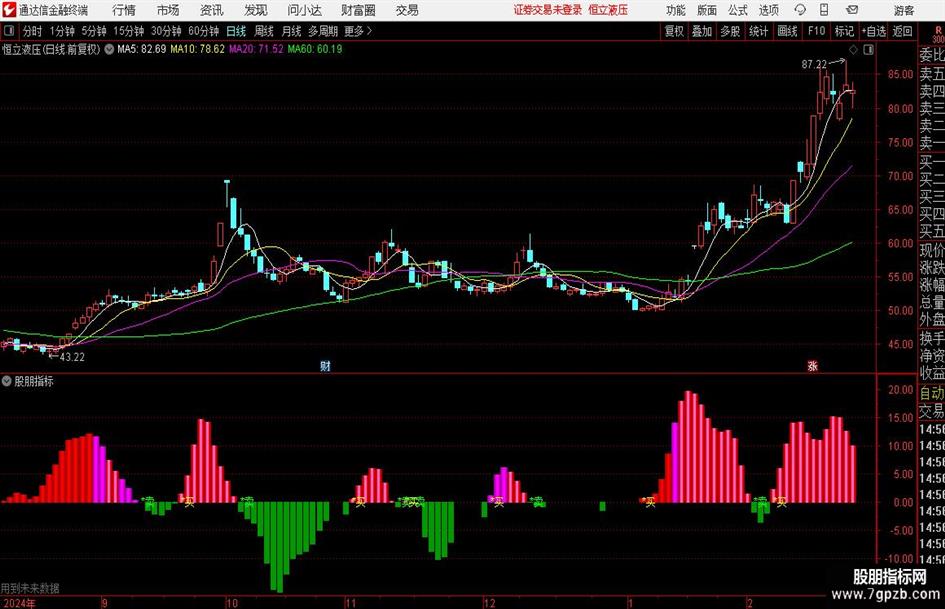Click the red 恒立液压 title link
This screenshot has height=609, width=945.
pos(608,10)
